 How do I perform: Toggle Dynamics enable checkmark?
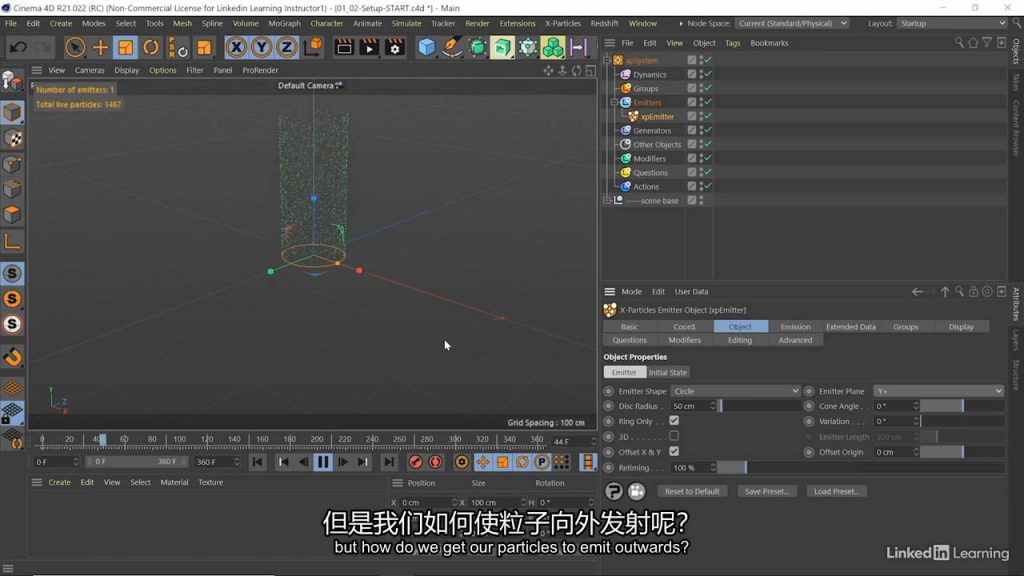tap(708, 74)
